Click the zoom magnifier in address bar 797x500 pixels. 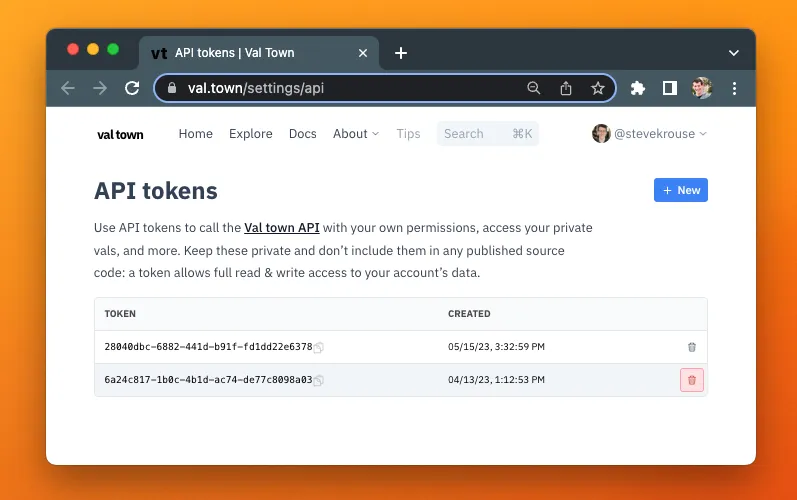534,88
